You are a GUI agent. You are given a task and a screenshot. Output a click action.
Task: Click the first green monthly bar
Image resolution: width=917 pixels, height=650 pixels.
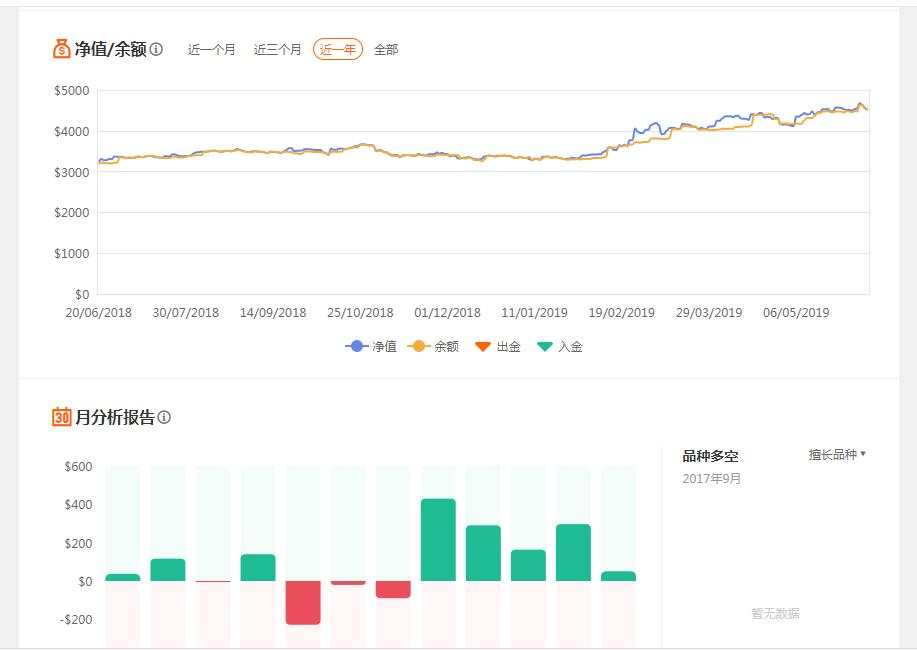click(123, 577)
